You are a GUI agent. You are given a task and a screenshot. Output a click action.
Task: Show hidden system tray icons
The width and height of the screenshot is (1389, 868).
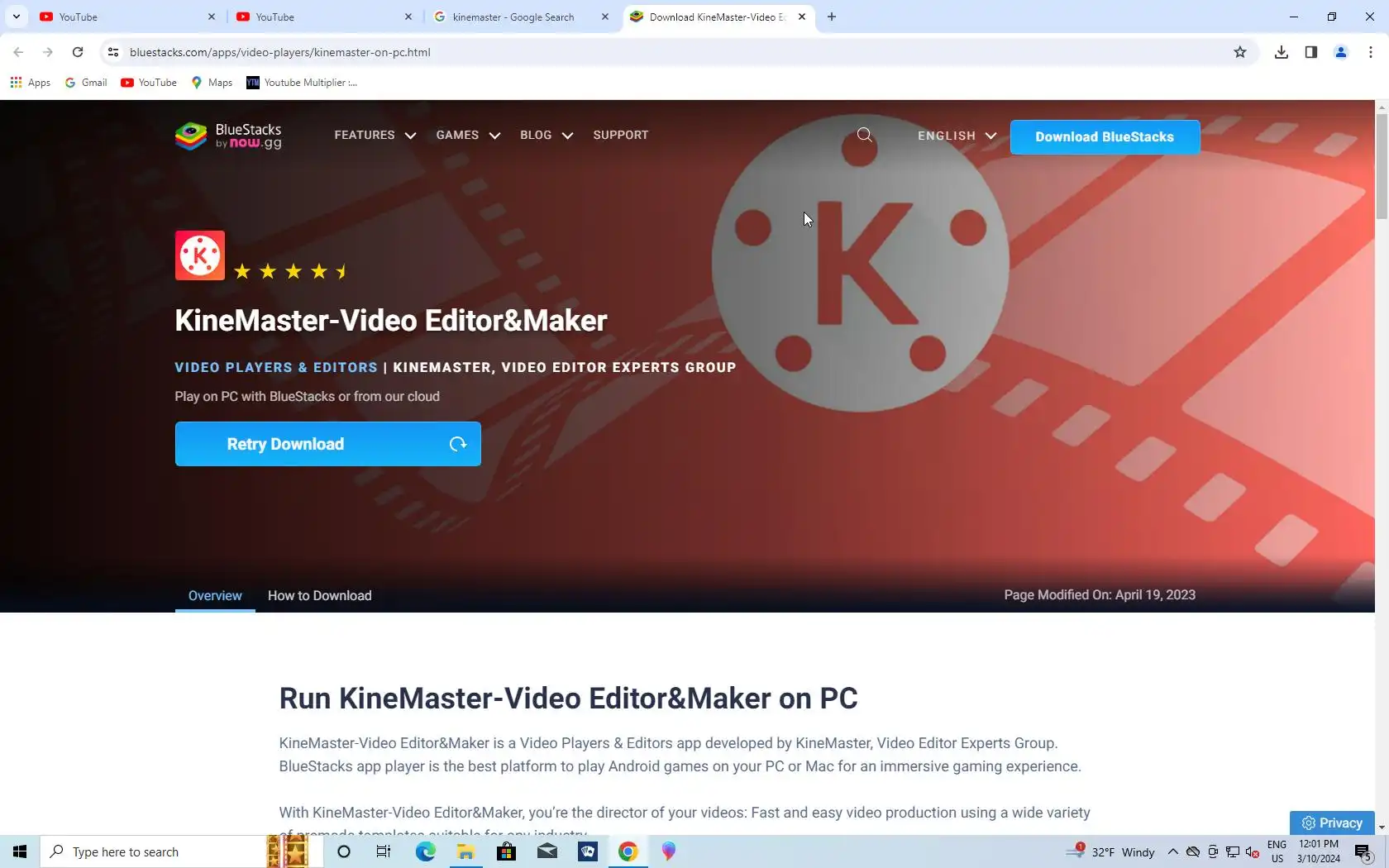click(x=1173, y=851)
